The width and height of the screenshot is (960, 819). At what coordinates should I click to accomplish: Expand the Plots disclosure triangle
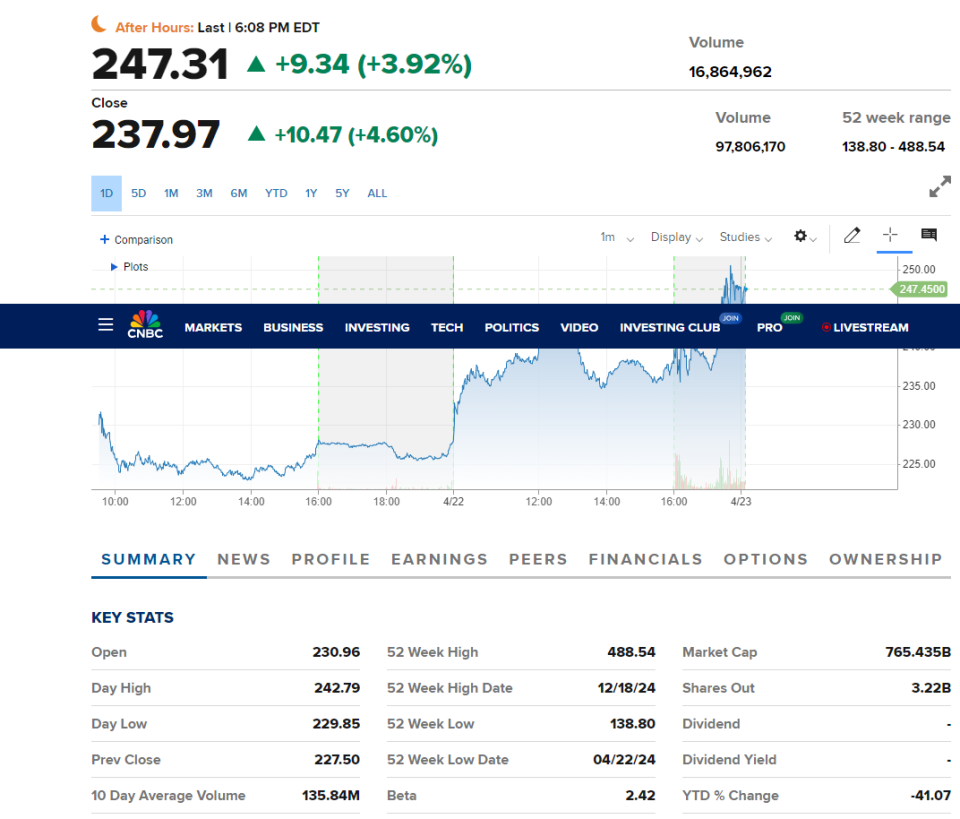114,267
